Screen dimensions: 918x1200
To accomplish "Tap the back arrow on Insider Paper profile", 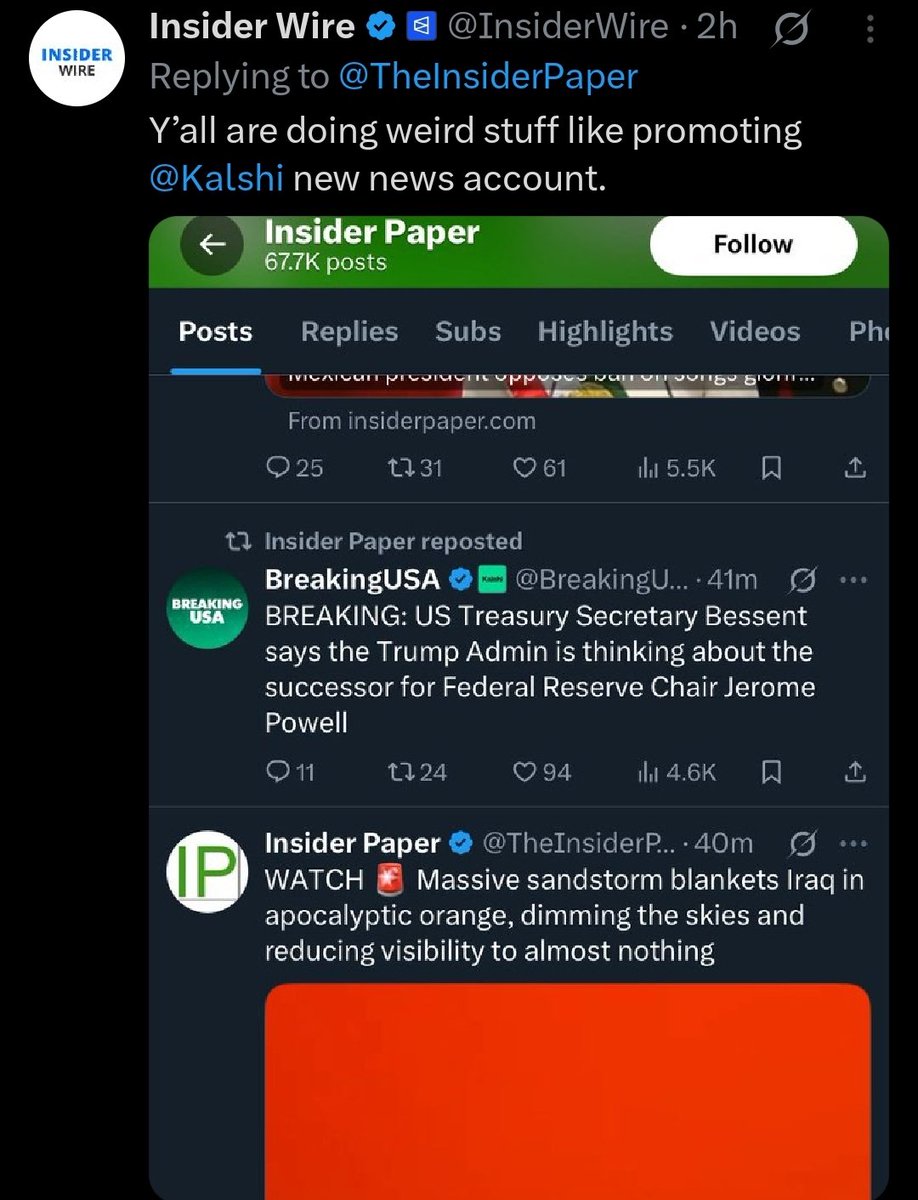I will click(210, 246).
